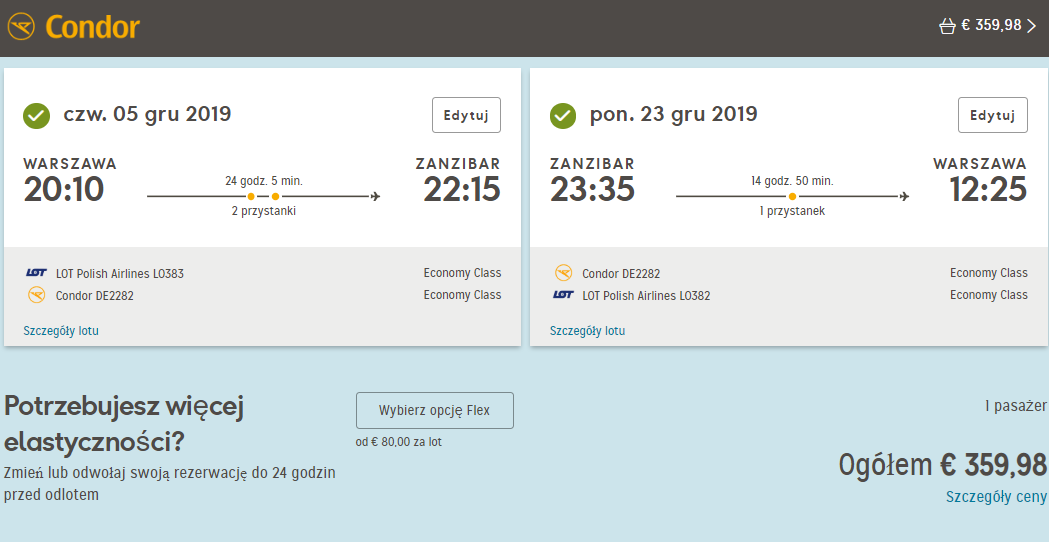The height and width of the screenshot is (542, 1049).
Task: Click LOT logo next to LO383
Action: (x=36, y=273)
